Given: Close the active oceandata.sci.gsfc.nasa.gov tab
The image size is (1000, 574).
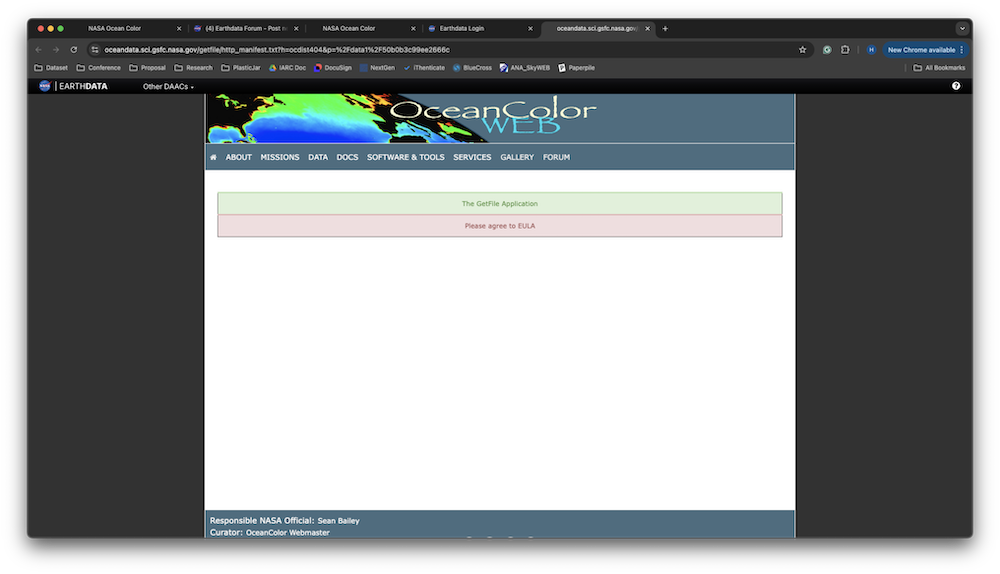Looking at the screenshot, I should (647, 29).
